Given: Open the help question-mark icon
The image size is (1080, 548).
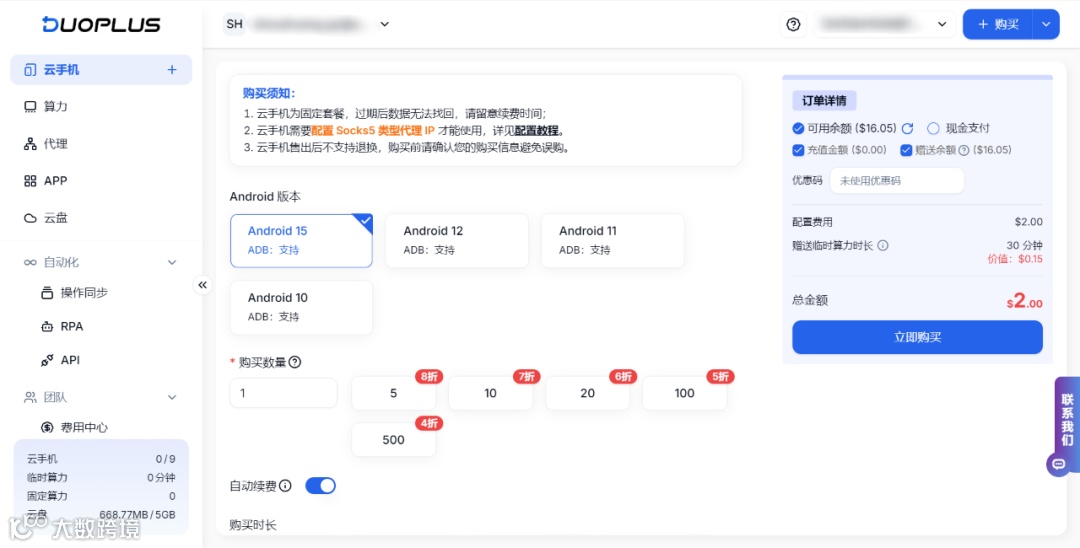Looking at the screenshot, I should [x=793, y=25].
